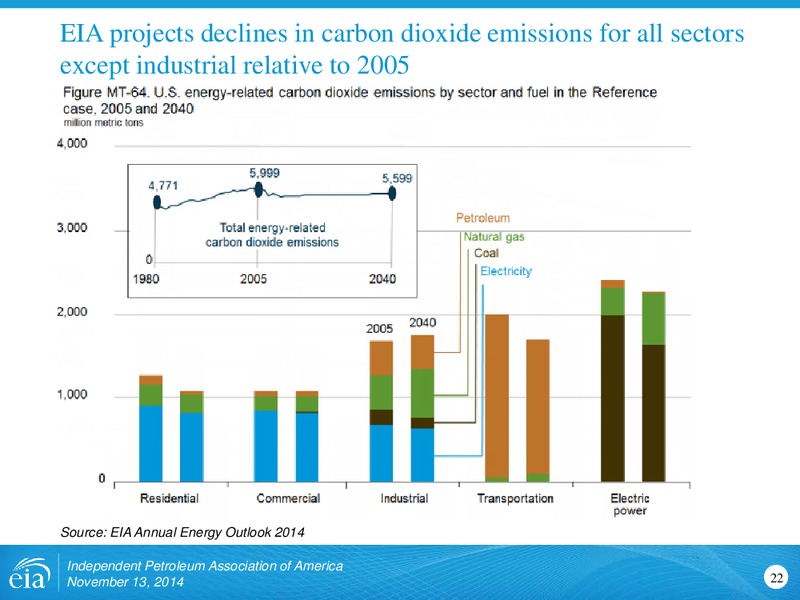This screenshot has height=600, width=800.
Task: Click the Coal legend label
Action: [486, 253]
